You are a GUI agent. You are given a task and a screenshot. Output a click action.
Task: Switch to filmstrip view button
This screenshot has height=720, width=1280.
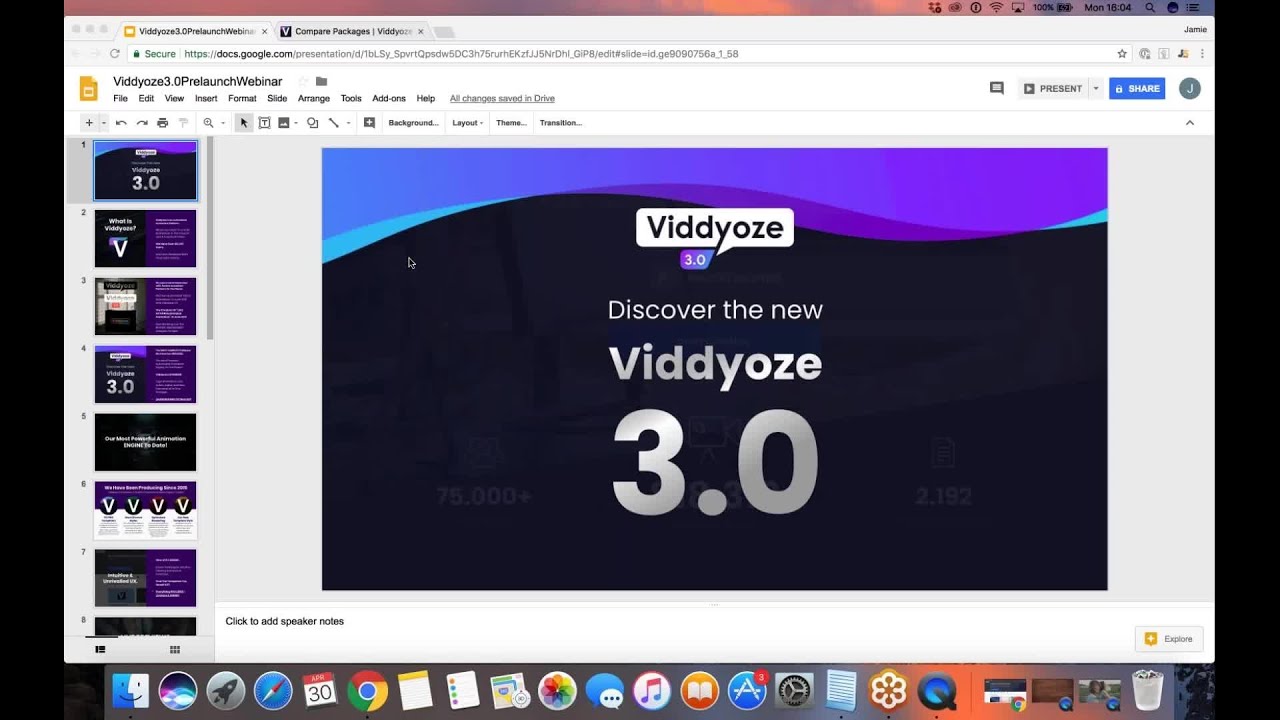100,649
